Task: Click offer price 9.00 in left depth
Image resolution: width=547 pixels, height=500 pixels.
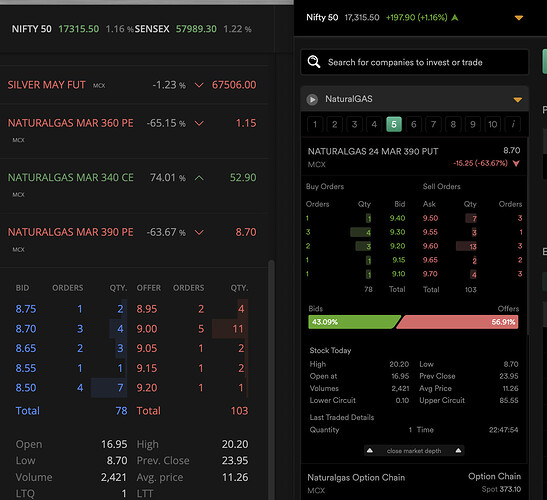Action: click(147, 329)
